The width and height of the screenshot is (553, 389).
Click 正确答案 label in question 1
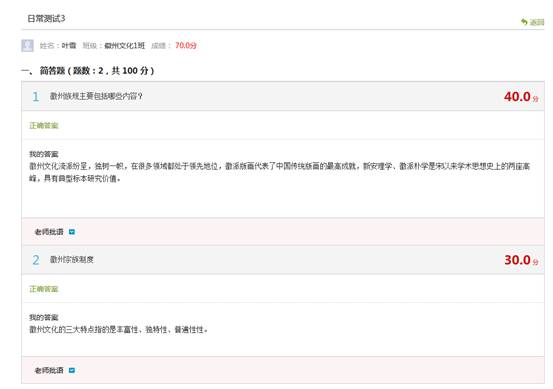pos(44,126)
